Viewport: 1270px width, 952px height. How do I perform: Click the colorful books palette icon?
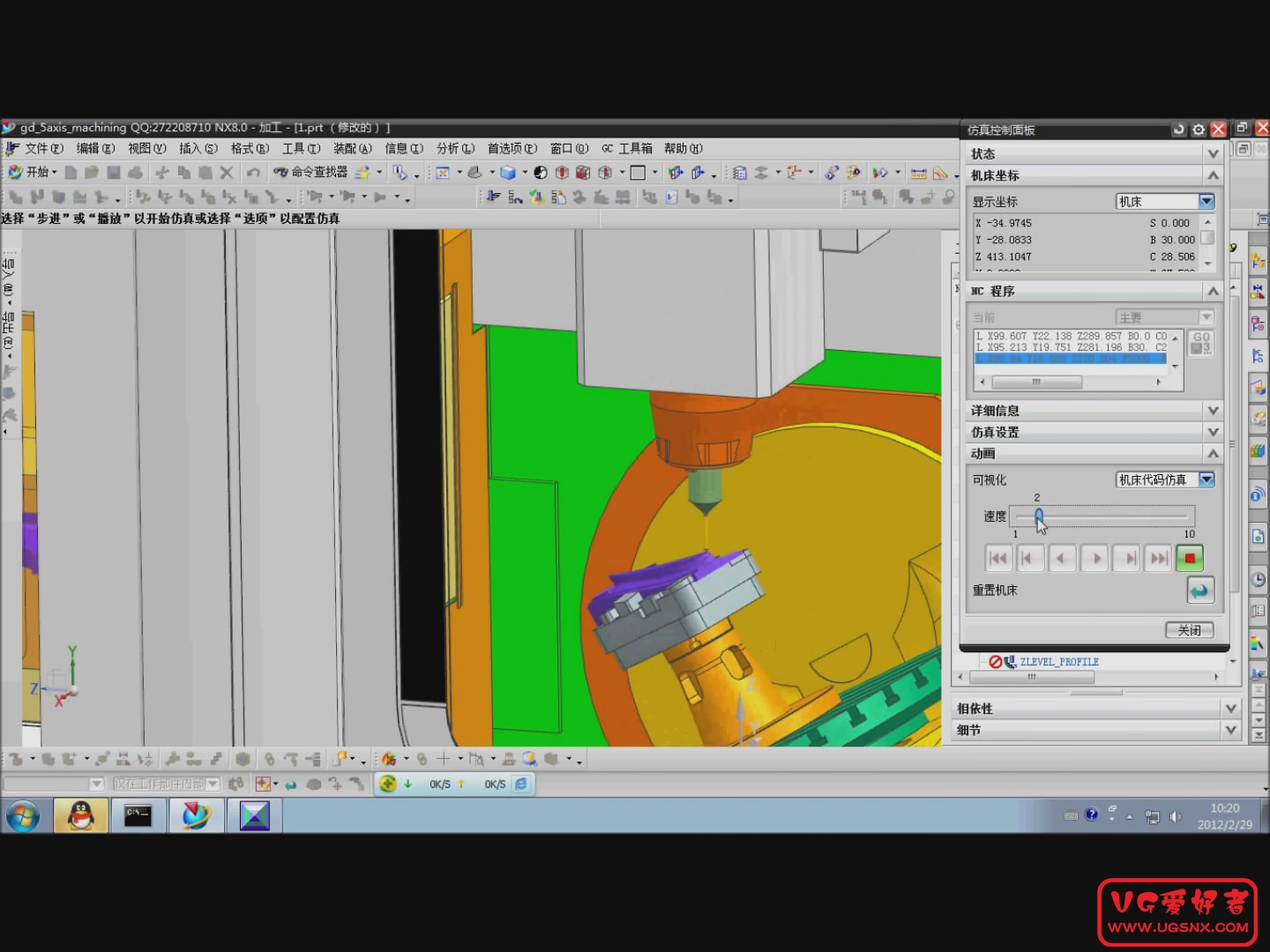(1259, 450)
